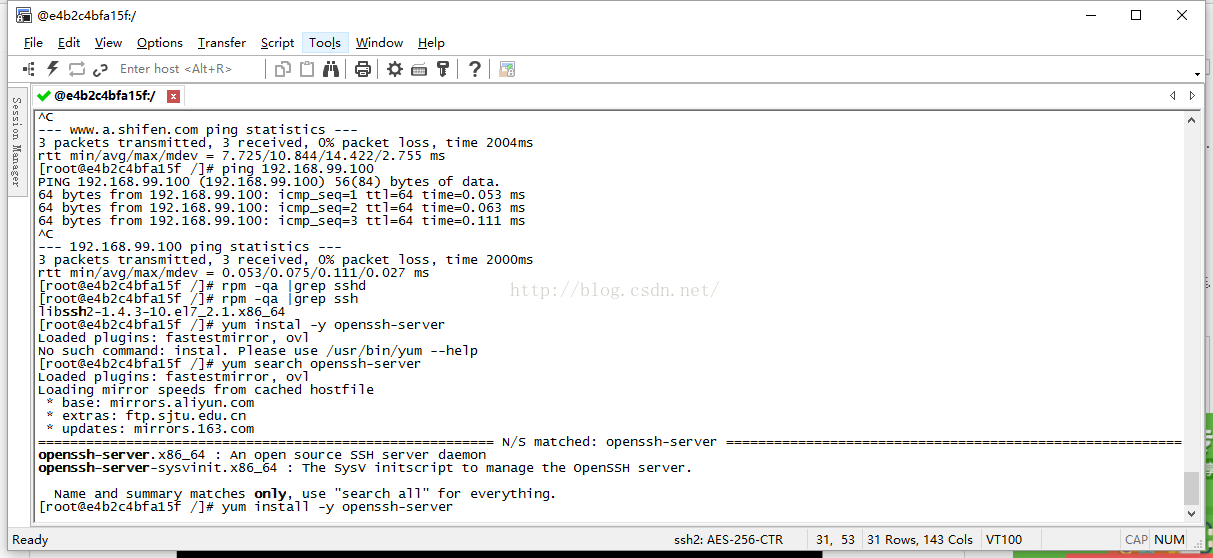Open Find using the binoculars icon
This screenshot has height=558, width=1213.
coord(332,69)
